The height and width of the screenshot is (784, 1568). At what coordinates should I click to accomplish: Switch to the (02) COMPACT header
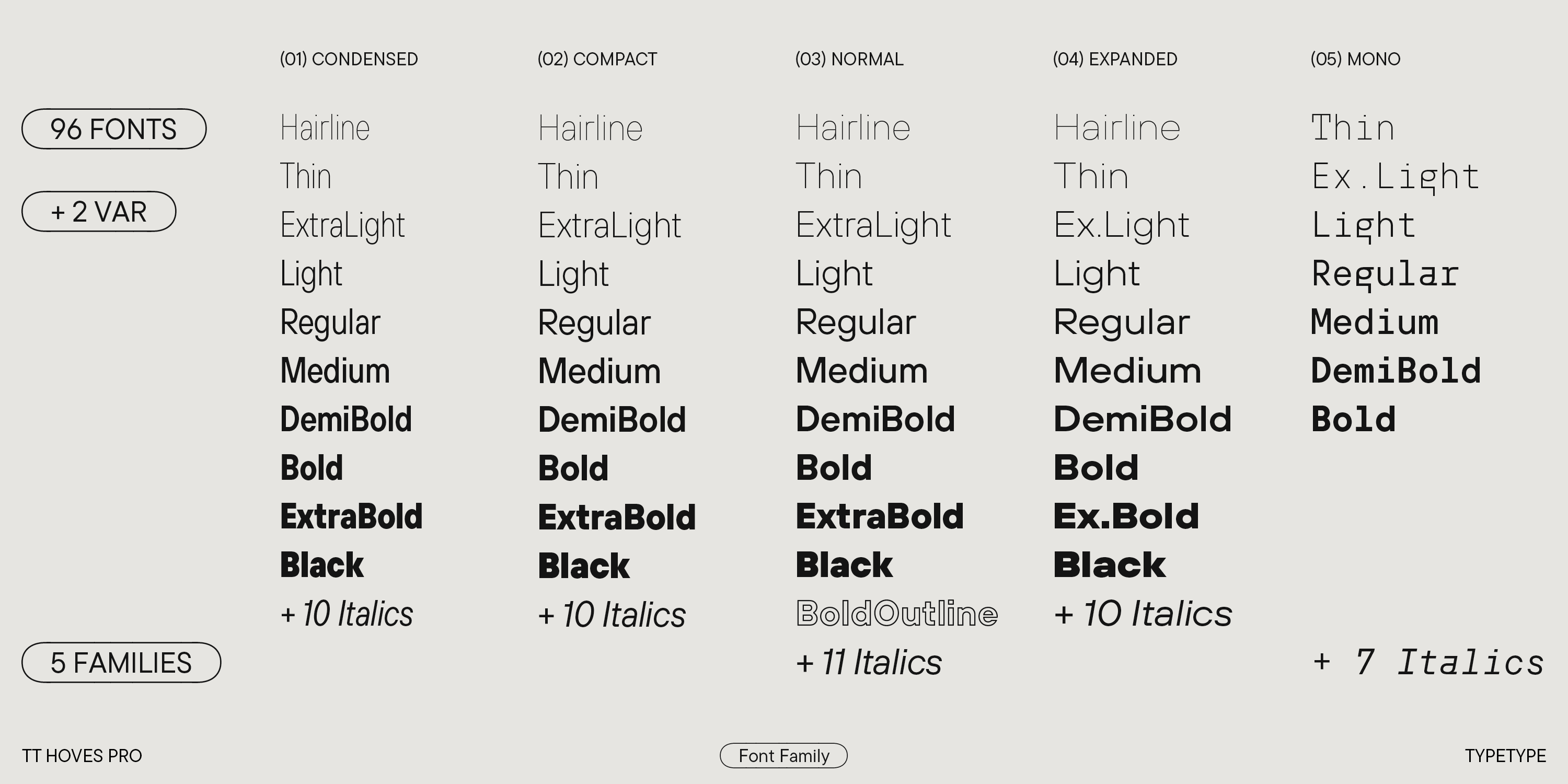click(x=597, y=59)
